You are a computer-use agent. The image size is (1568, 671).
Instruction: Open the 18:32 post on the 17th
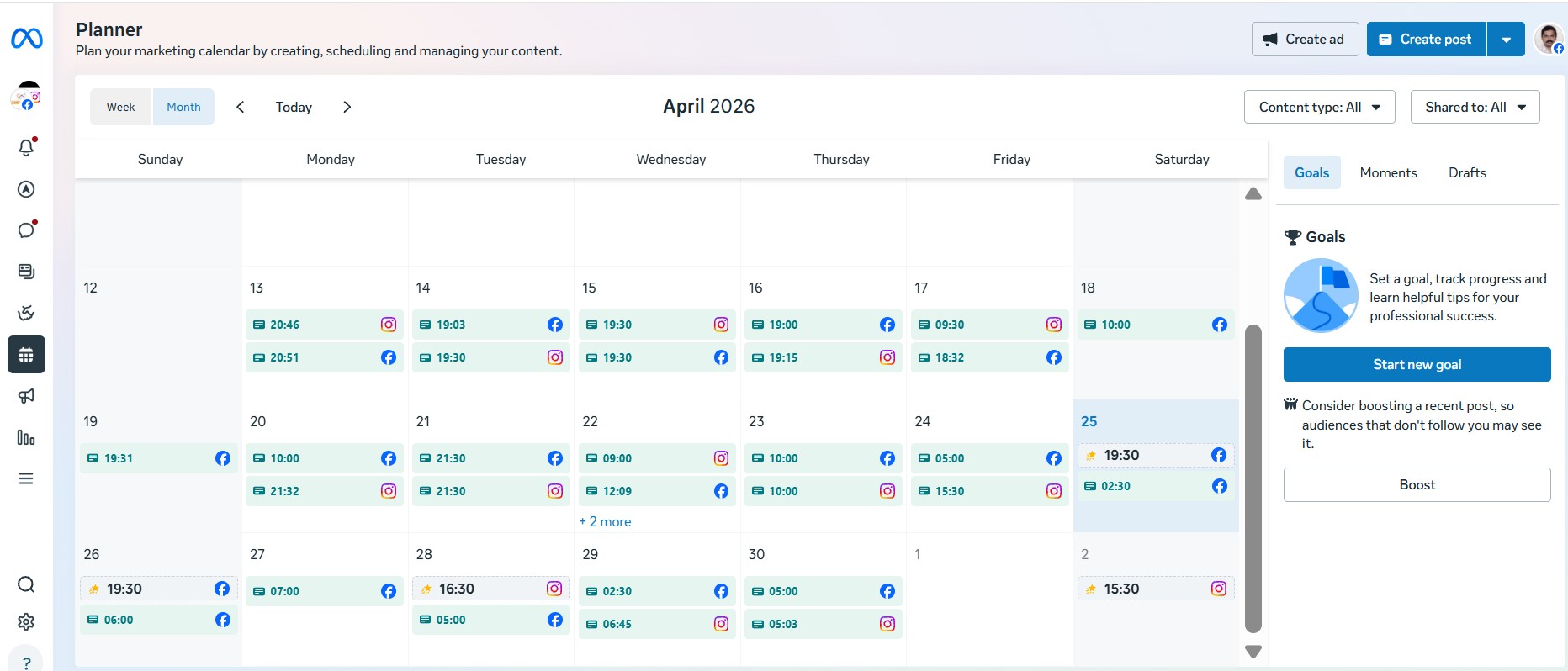(x=990, y=357)
